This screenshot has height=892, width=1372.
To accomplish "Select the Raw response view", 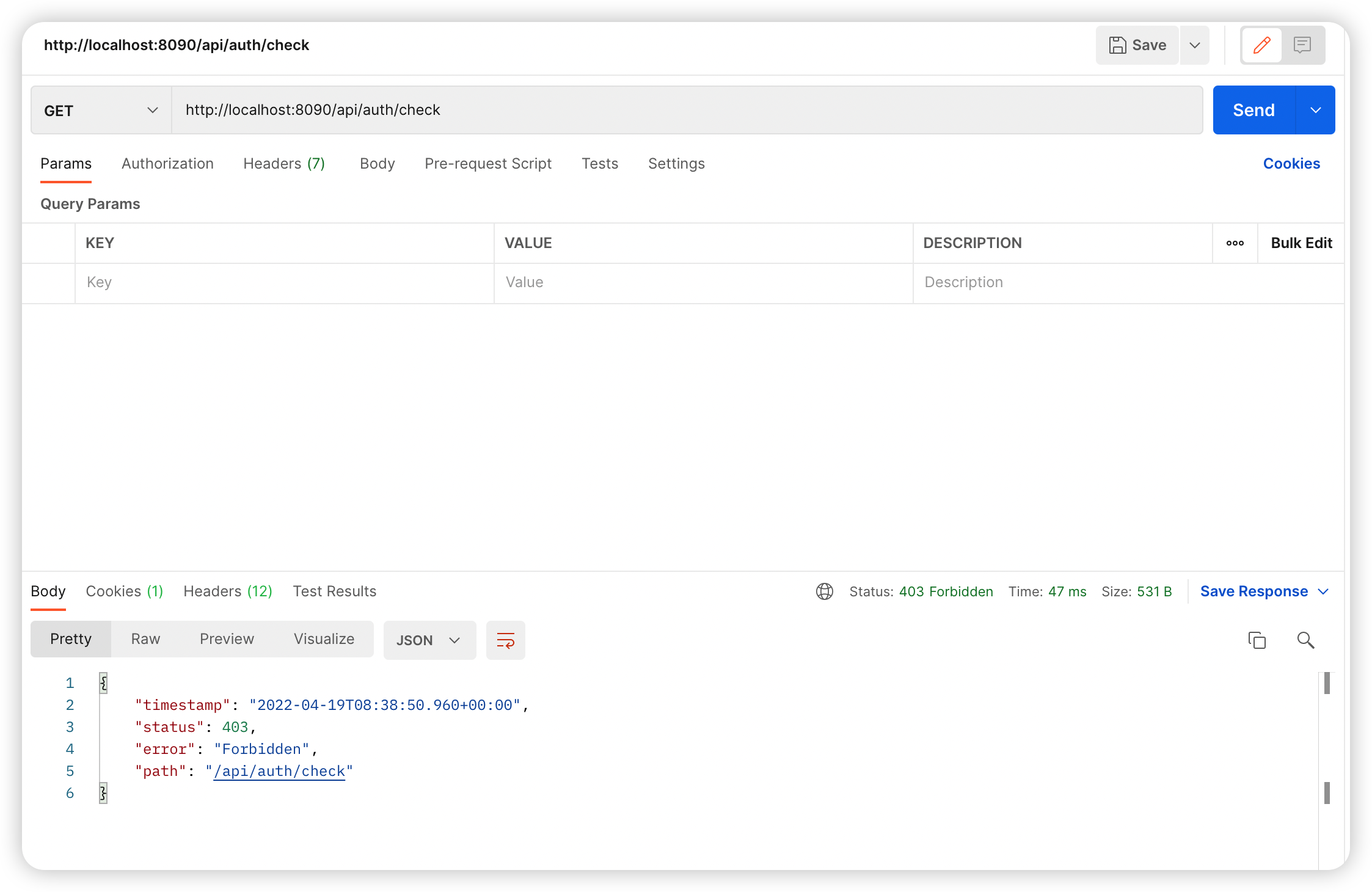I will [145, 639].
